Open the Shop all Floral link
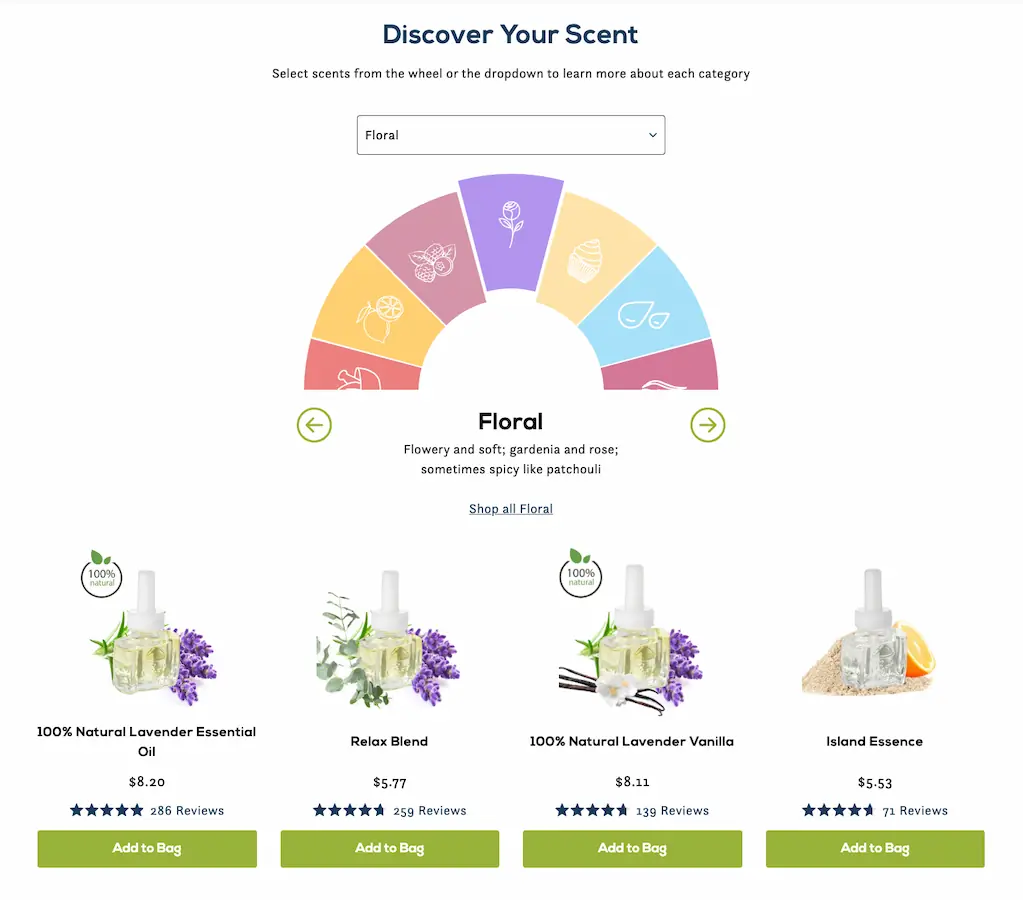This screenshot has height=900, width=1023. click(511, 509)
